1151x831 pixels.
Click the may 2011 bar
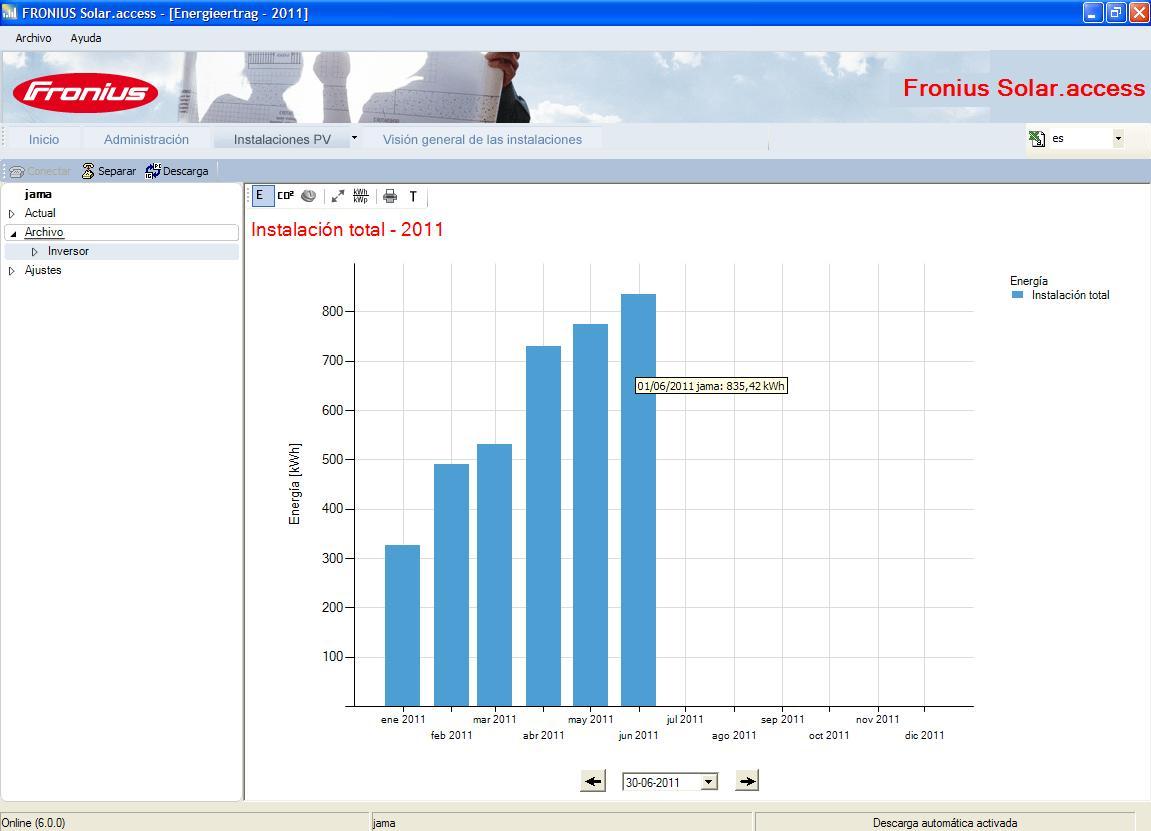coord(590,515)
